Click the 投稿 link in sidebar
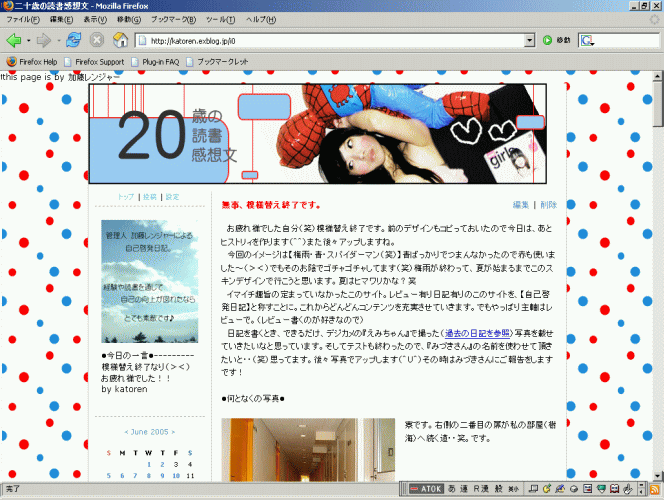The height and width of the screenshot is (500, 664). pos(150,197)
